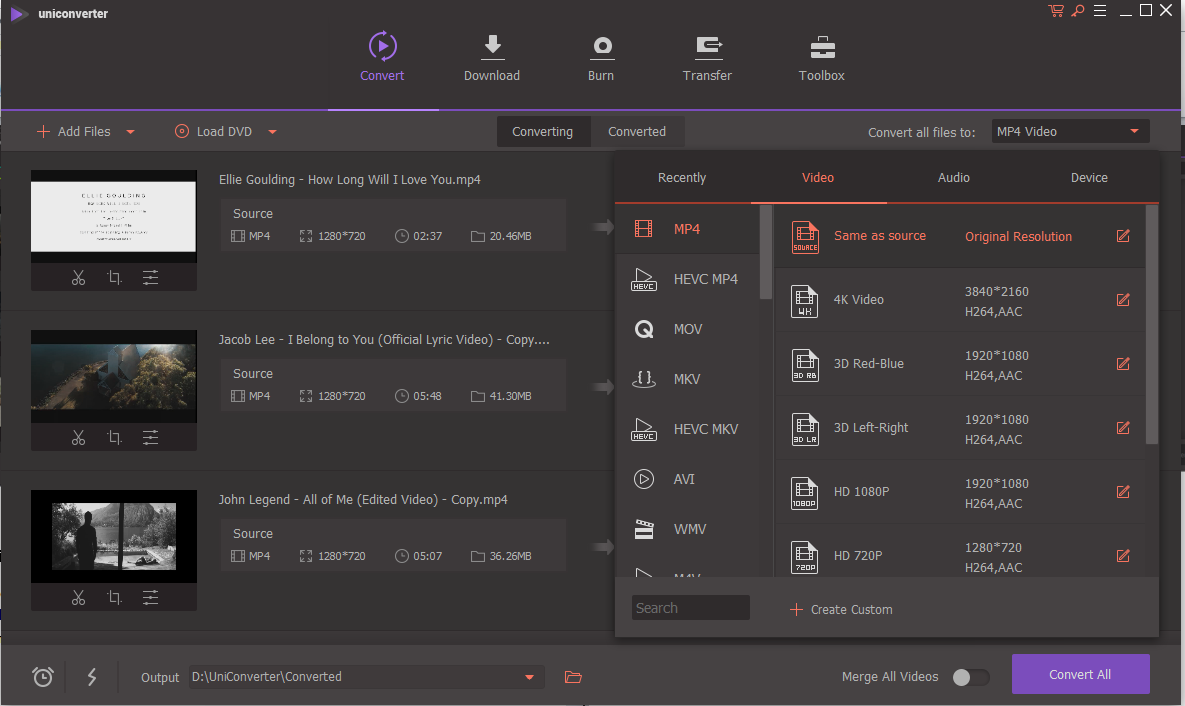Open the Burn section
1185x706 pixels.
pyautogui.click(x=602, y=57)
